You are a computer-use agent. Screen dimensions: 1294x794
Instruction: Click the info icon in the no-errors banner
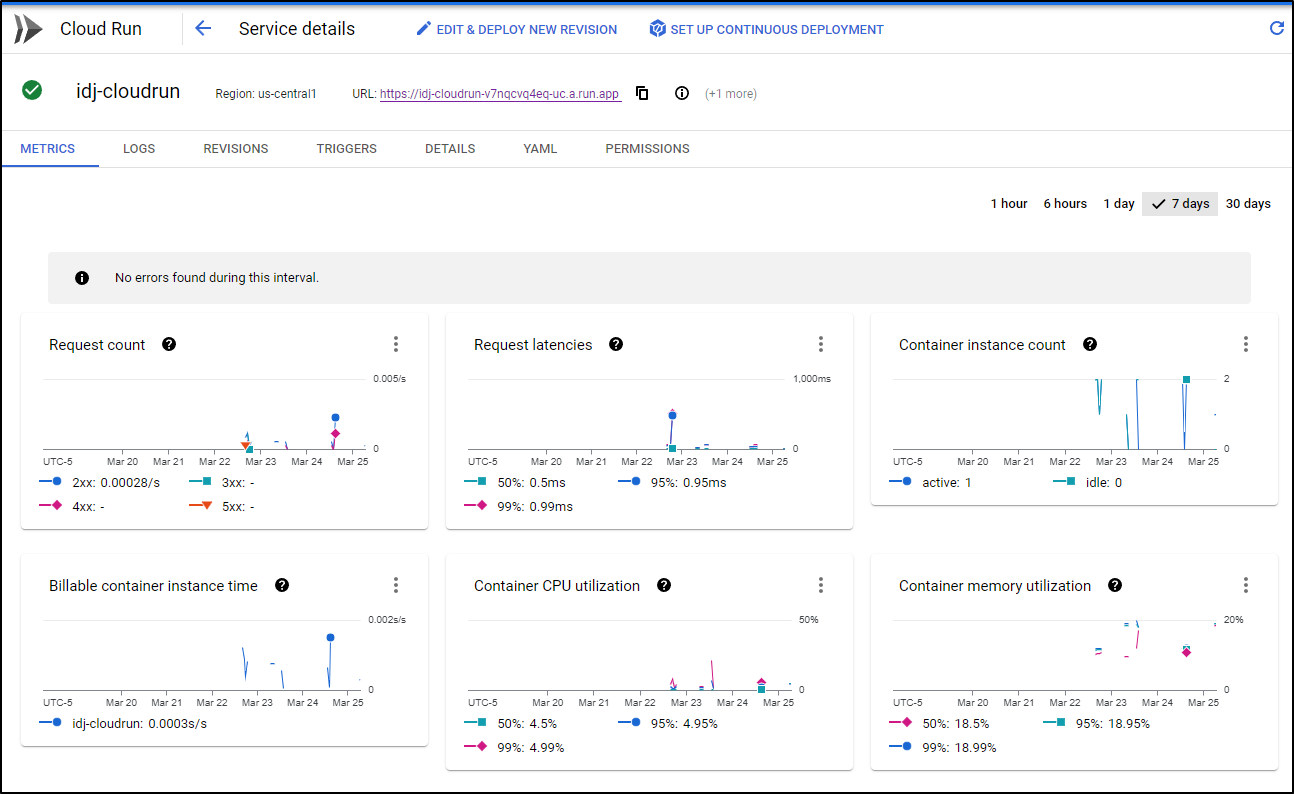pyautogui.click(x=82, y=277)
